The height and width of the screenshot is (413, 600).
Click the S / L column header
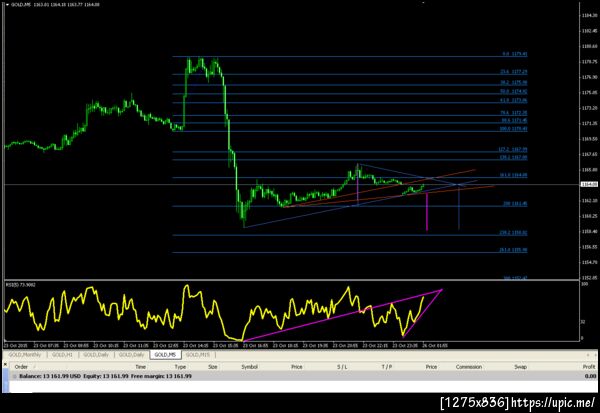pyautogui.click(x=342, y=367)
